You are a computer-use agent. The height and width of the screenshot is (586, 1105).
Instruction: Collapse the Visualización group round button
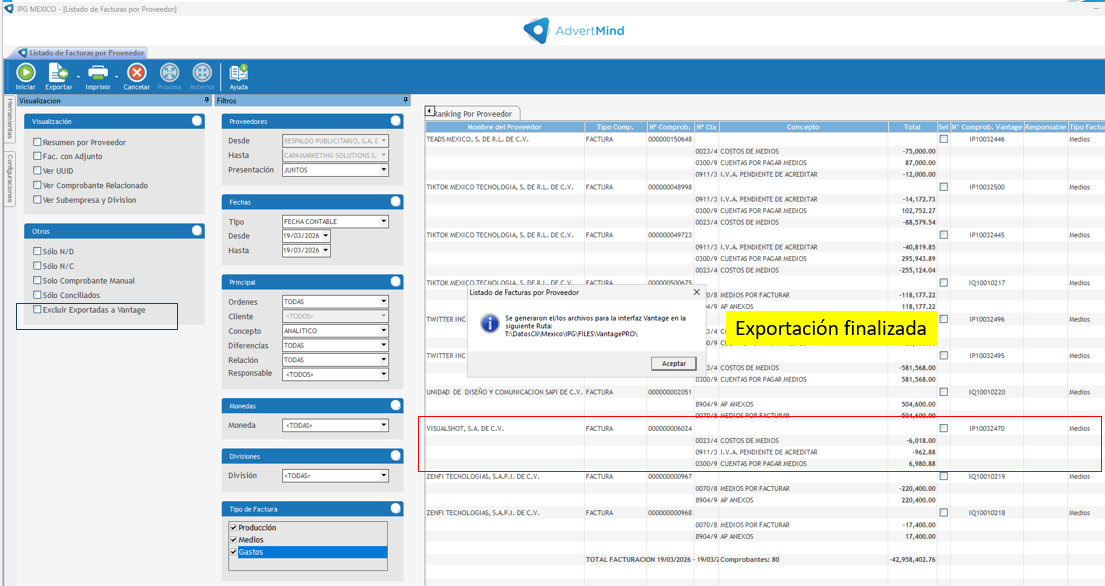197,121
